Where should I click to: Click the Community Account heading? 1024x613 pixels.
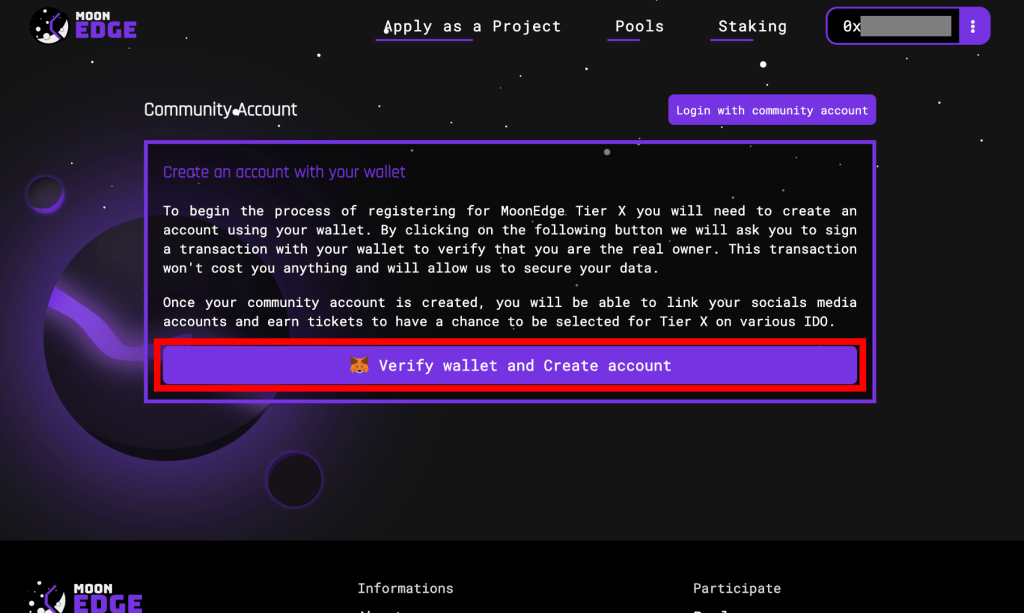coord(220,110)
